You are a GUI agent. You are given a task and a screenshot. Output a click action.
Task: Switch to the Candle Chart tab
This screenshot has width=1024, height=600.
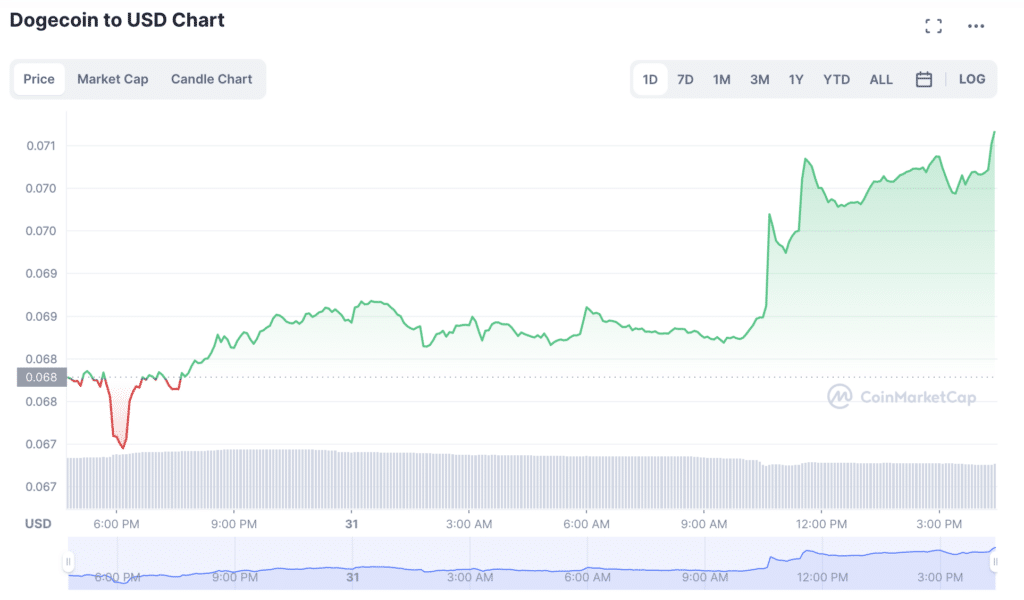click(x=212, y=79)
